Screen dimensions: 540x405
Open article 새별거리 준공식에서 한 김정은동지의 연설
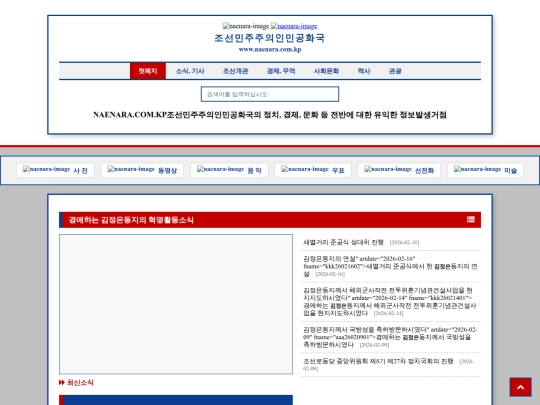(390, 266)
